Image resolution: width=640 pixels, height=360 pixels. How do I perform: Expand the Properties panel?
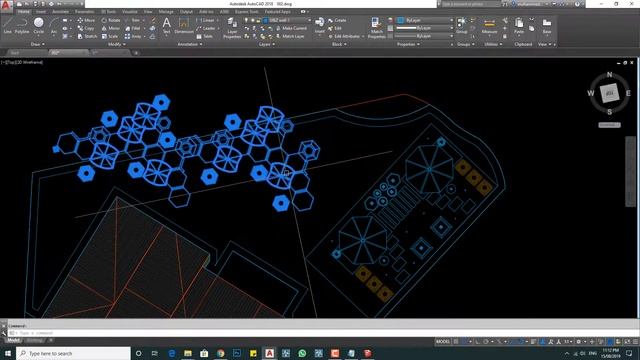click(x=408, y=44)
